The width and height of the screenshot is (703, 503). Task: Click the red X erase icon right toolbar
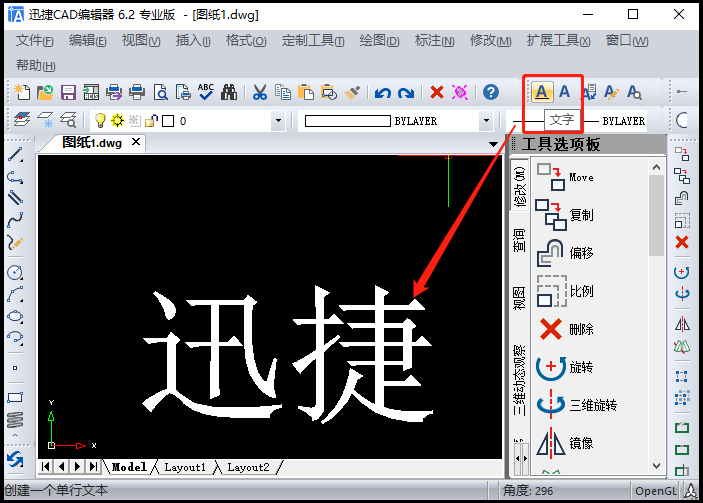(x=682, y=243)
